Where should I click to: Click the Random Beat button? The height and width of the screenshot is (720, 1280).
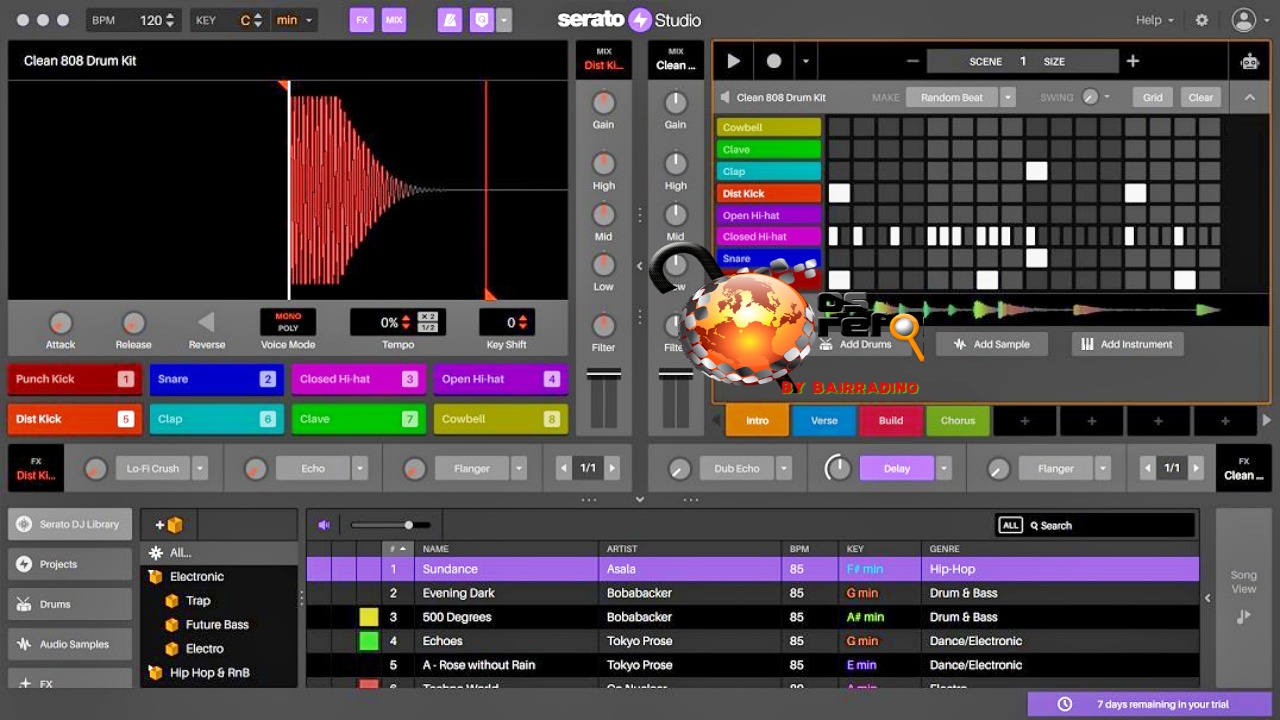[x=952, y=97]
